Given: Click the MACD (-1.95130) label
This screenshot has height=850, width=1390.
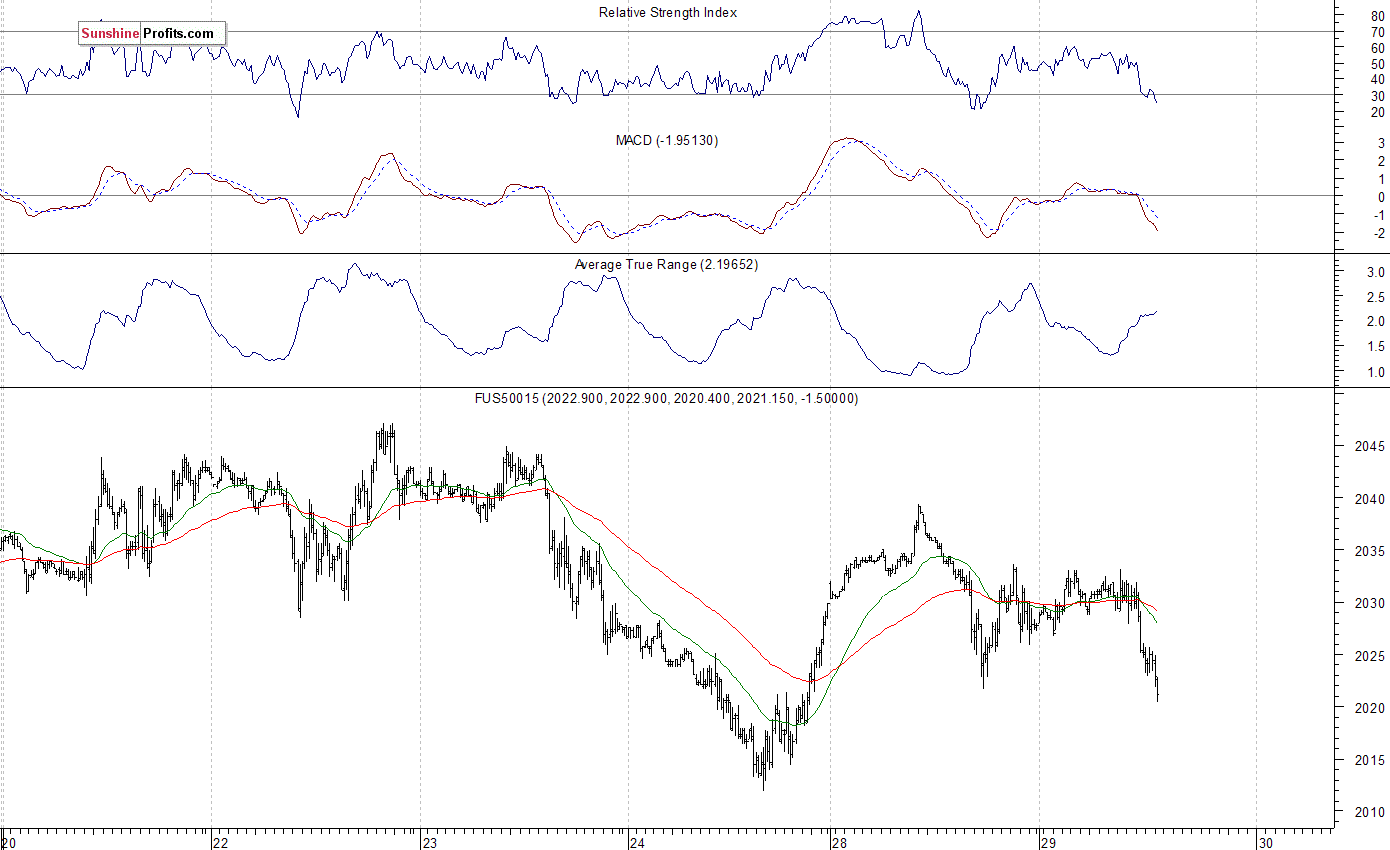Looking at the screenshot, I should click(666, 140).
